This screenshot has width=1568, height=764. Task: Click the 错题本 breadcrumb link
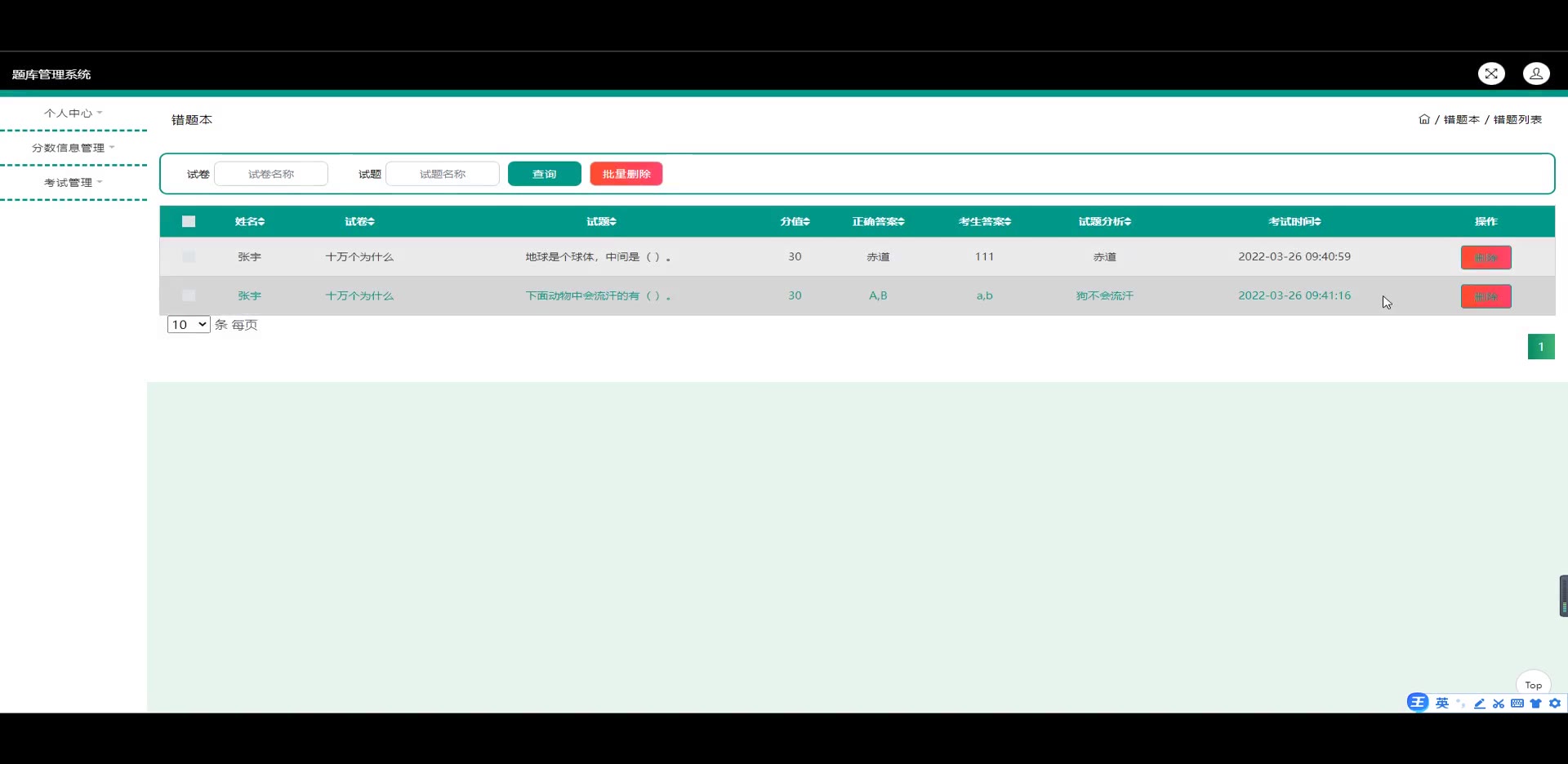1462,119
